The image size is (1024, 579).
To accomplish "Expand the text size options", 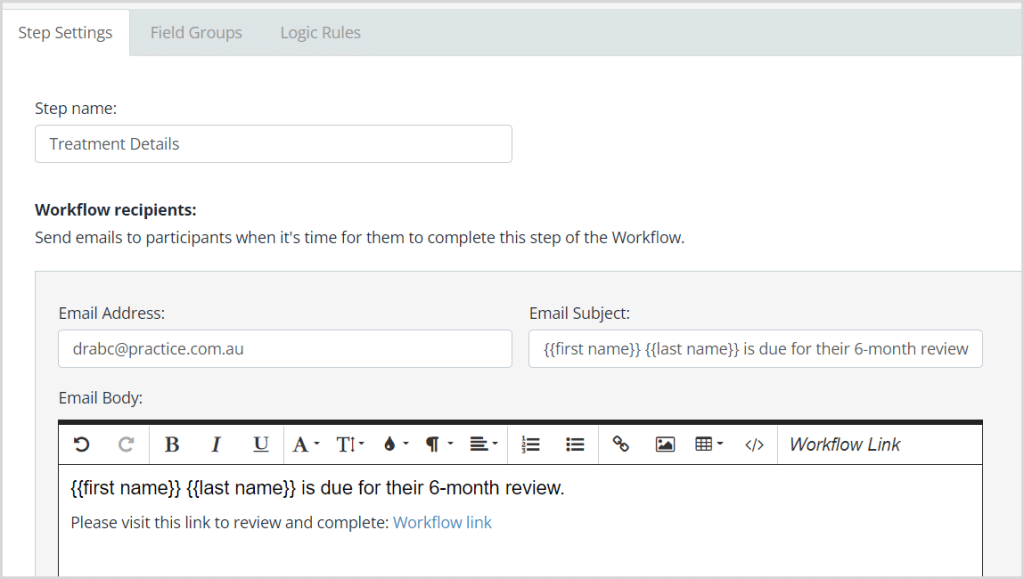I will [348, 444].
